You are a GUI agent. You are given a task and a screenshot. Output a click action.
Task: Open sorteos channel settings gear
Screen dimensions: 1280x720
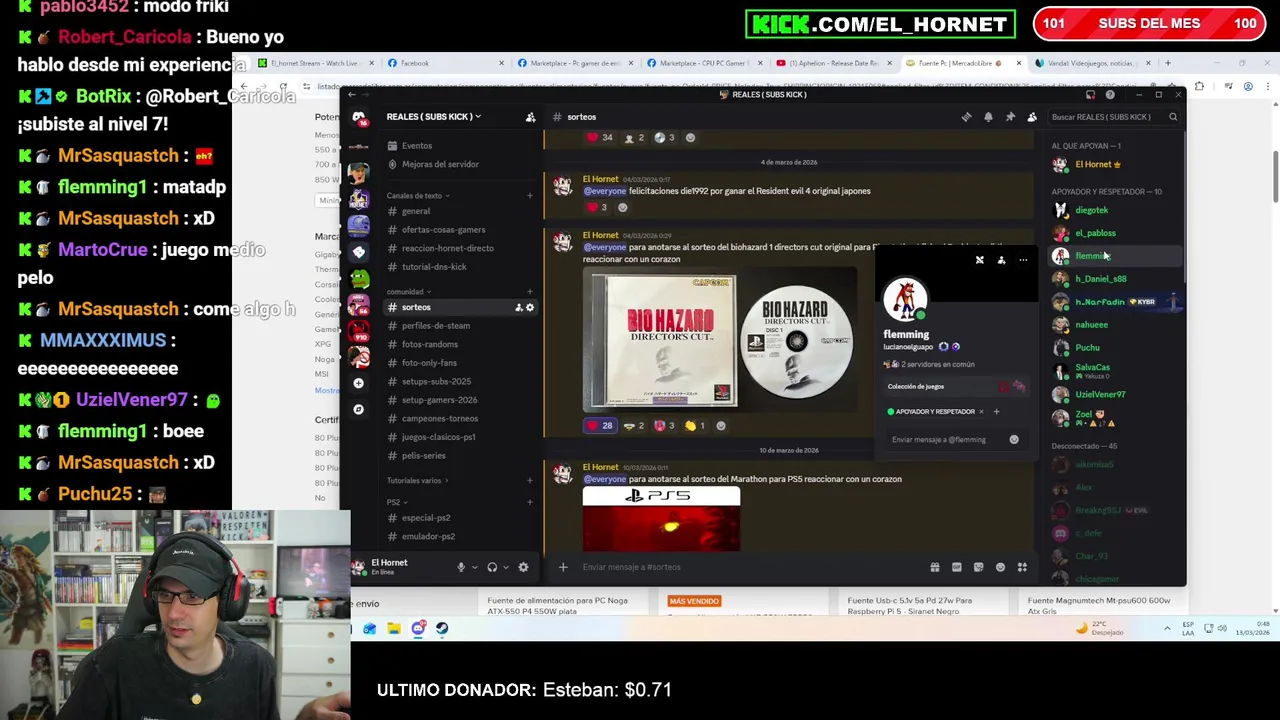click(x=530, y=307)
